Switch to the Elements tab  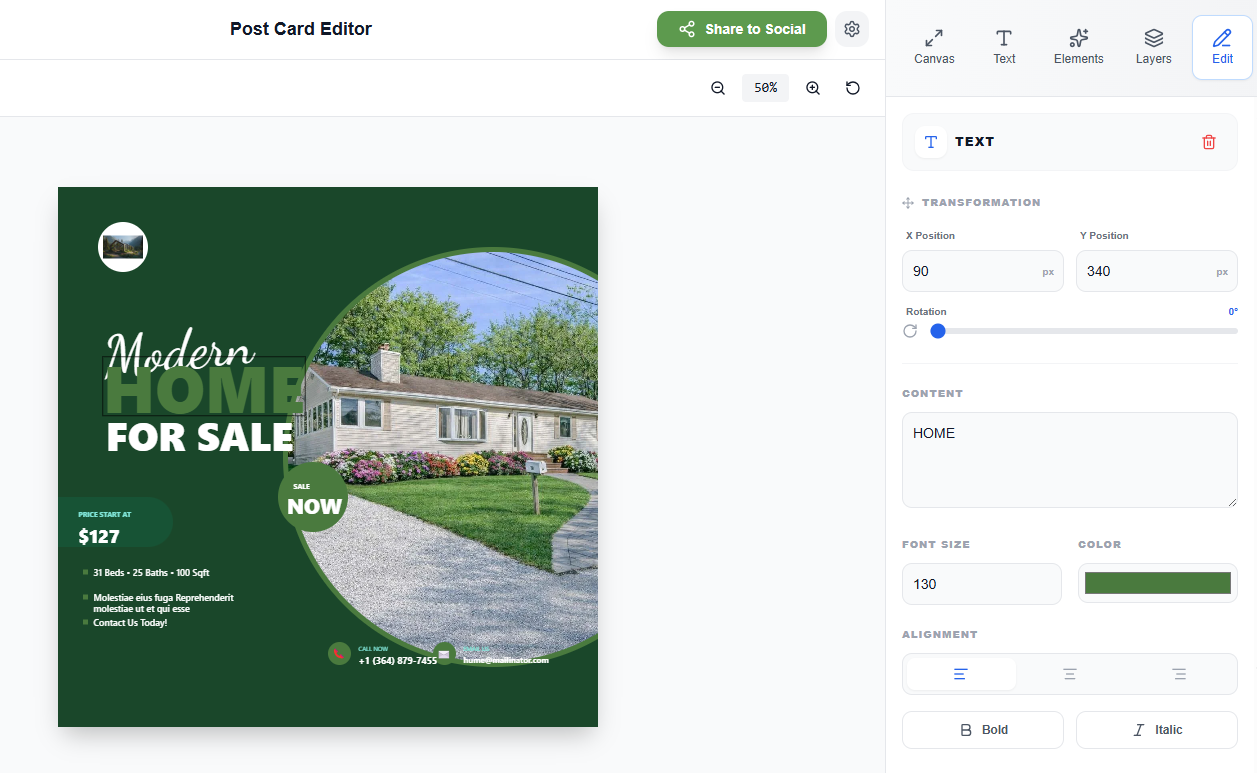click(1078, 47)
